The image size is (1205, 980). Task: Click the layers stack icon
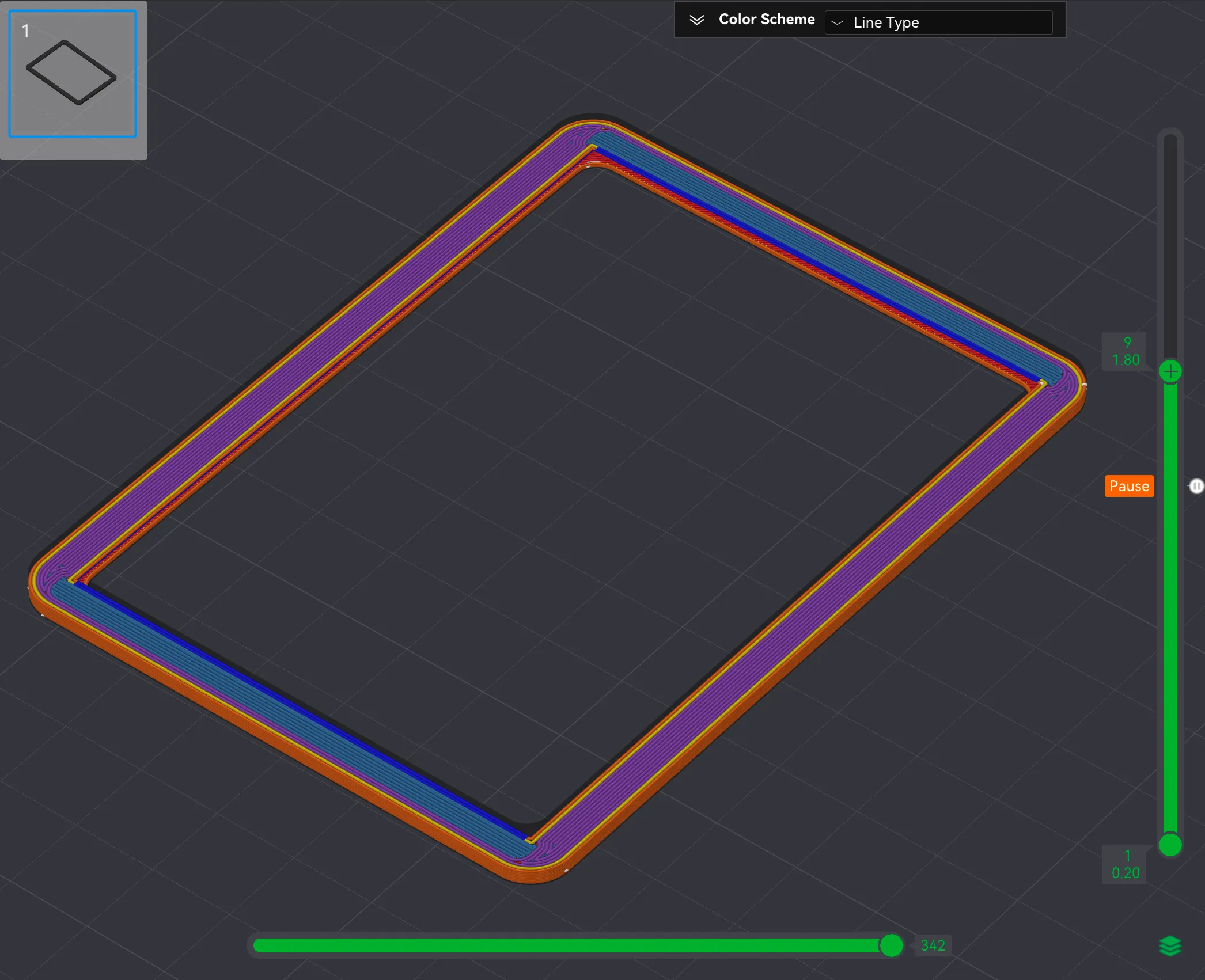point(1170,946)
